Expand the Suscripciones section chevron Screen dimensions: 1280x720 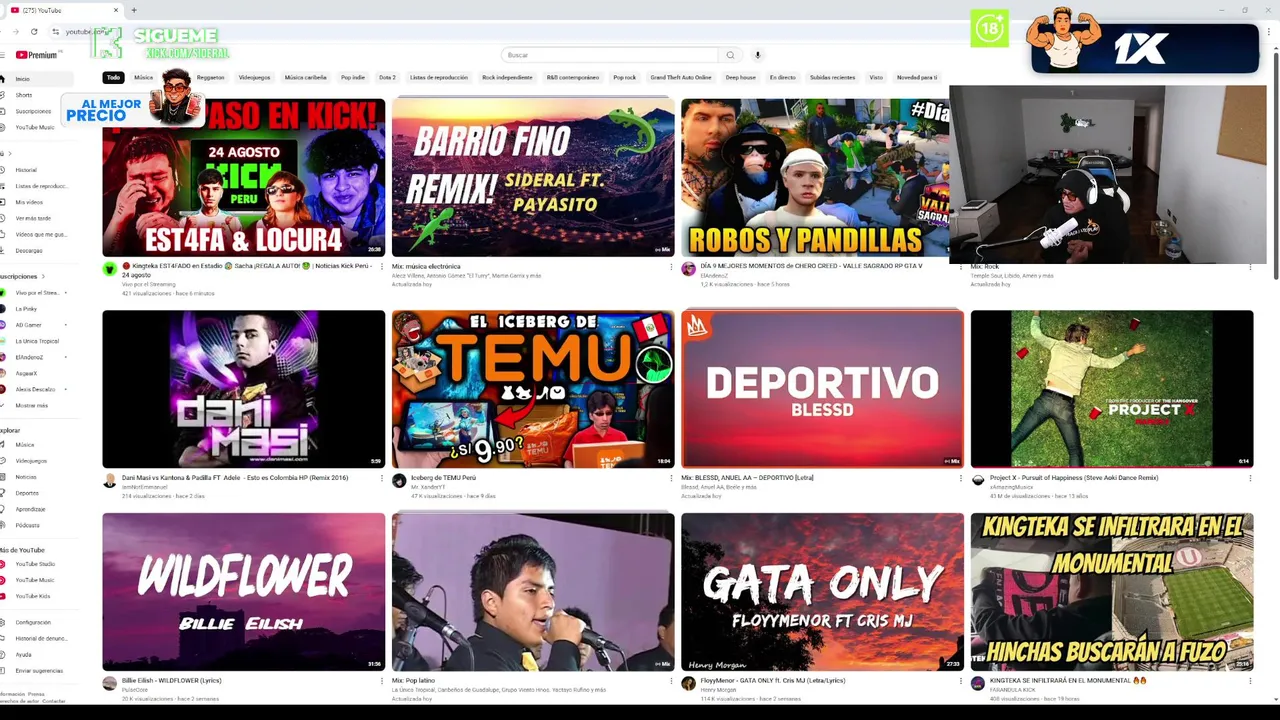point(43,276)
